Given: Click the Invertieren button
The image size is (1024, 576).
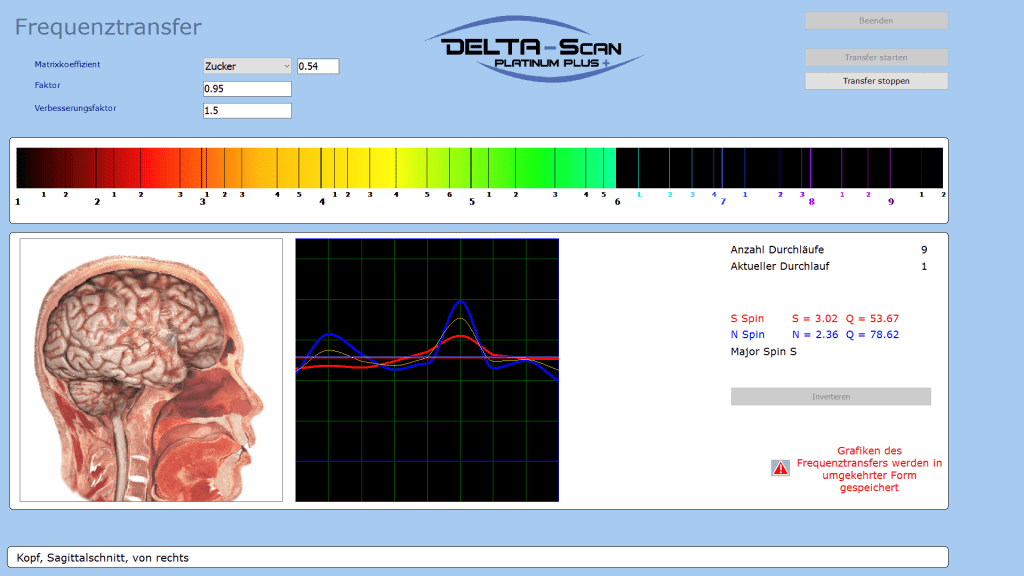Looking at the screenshot, I should (830, 397).
